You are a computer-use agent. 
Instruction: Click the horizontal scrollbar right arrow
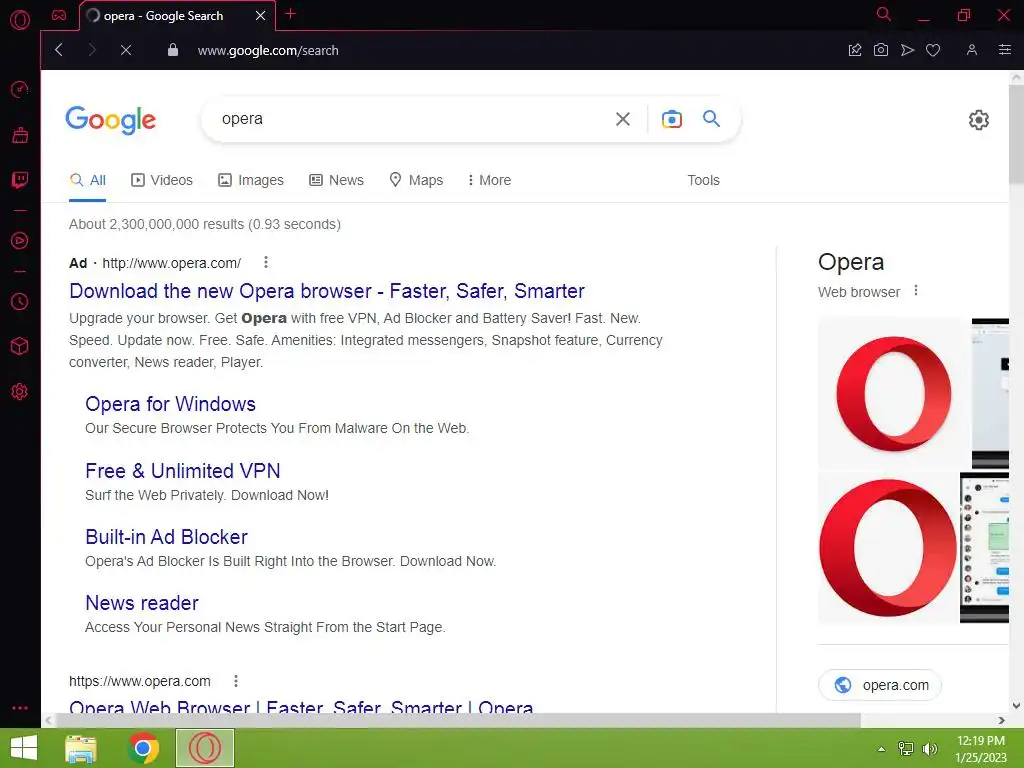pyautogui.click(x=1001, y=720)
